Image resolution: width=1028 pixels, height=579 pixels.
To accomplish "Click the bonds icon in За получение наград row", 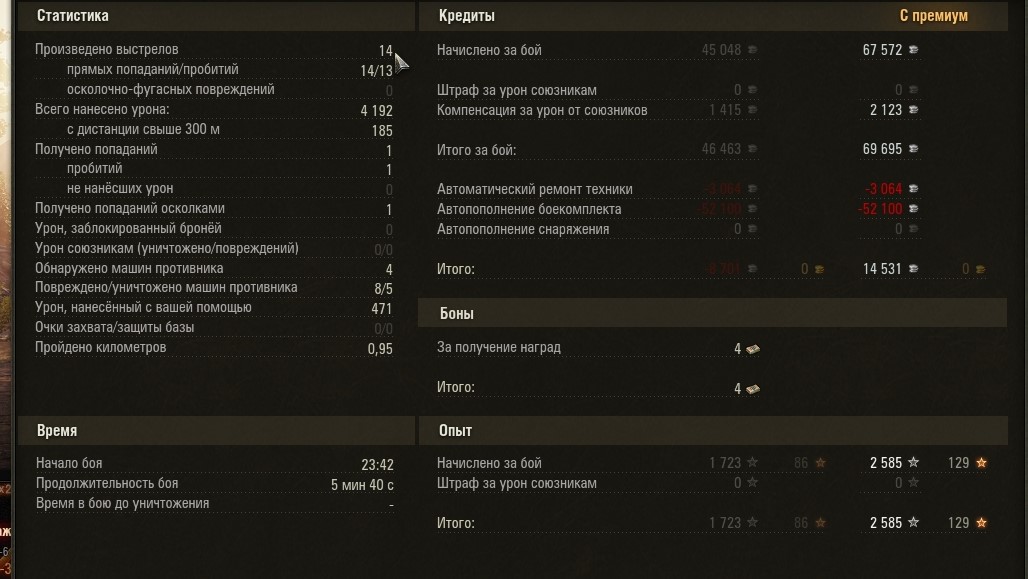I will click(x=752, y=349).
